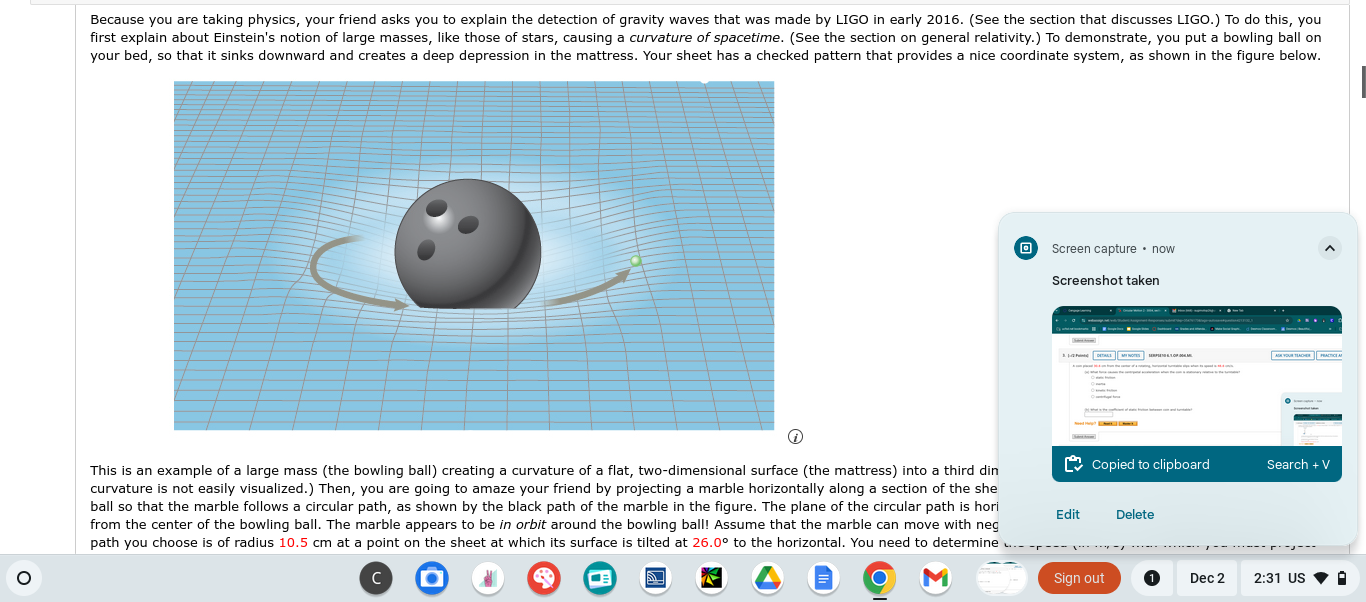Click Search + V in the notification

pos(1298,464)
